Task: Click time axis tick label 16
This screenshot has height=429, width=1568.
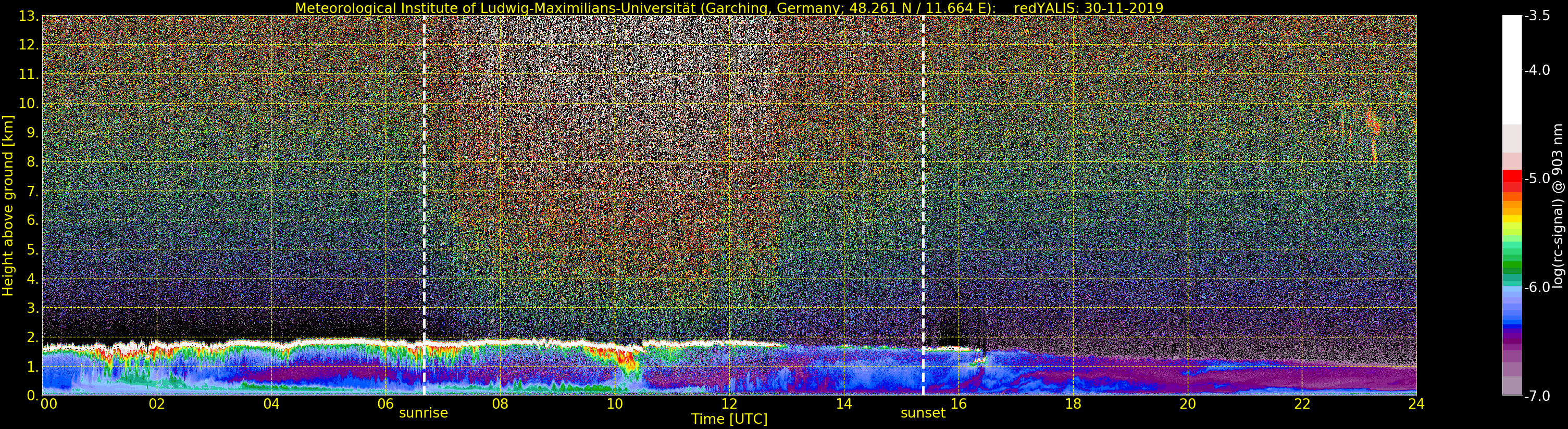Action: click(x=958, y=404)
